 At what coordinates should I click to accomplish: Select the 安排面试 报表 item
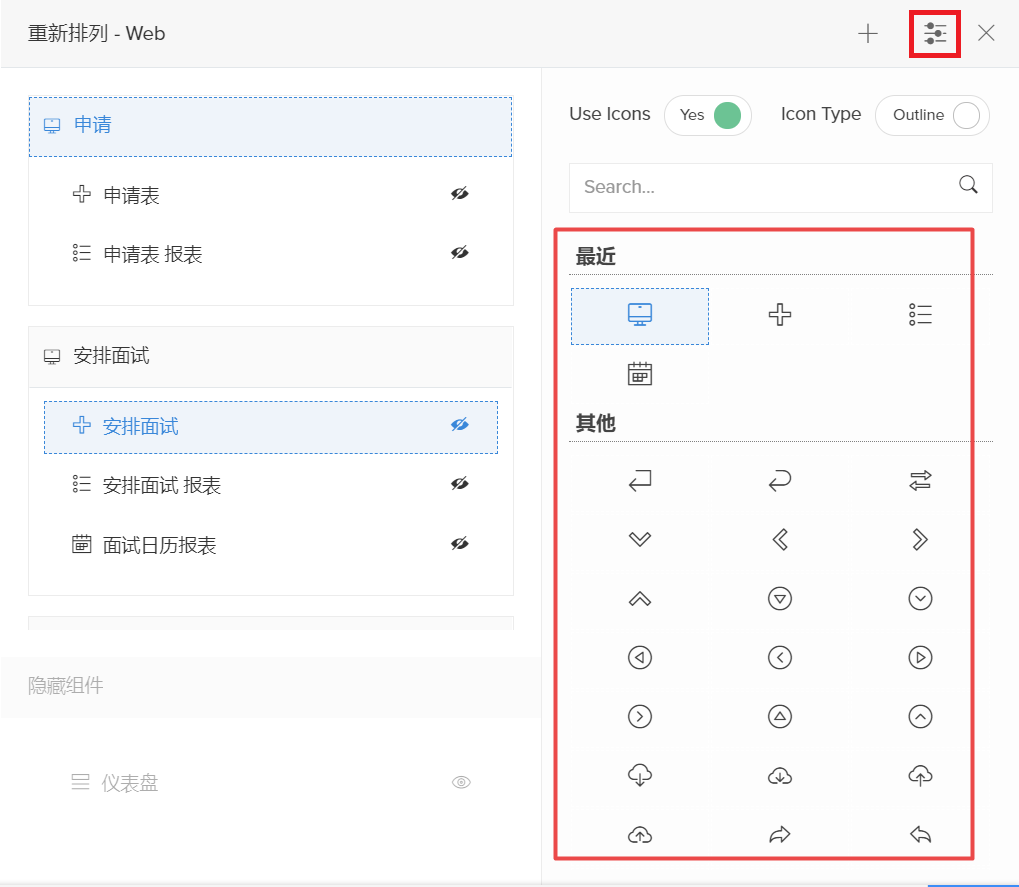coord(162,486)
